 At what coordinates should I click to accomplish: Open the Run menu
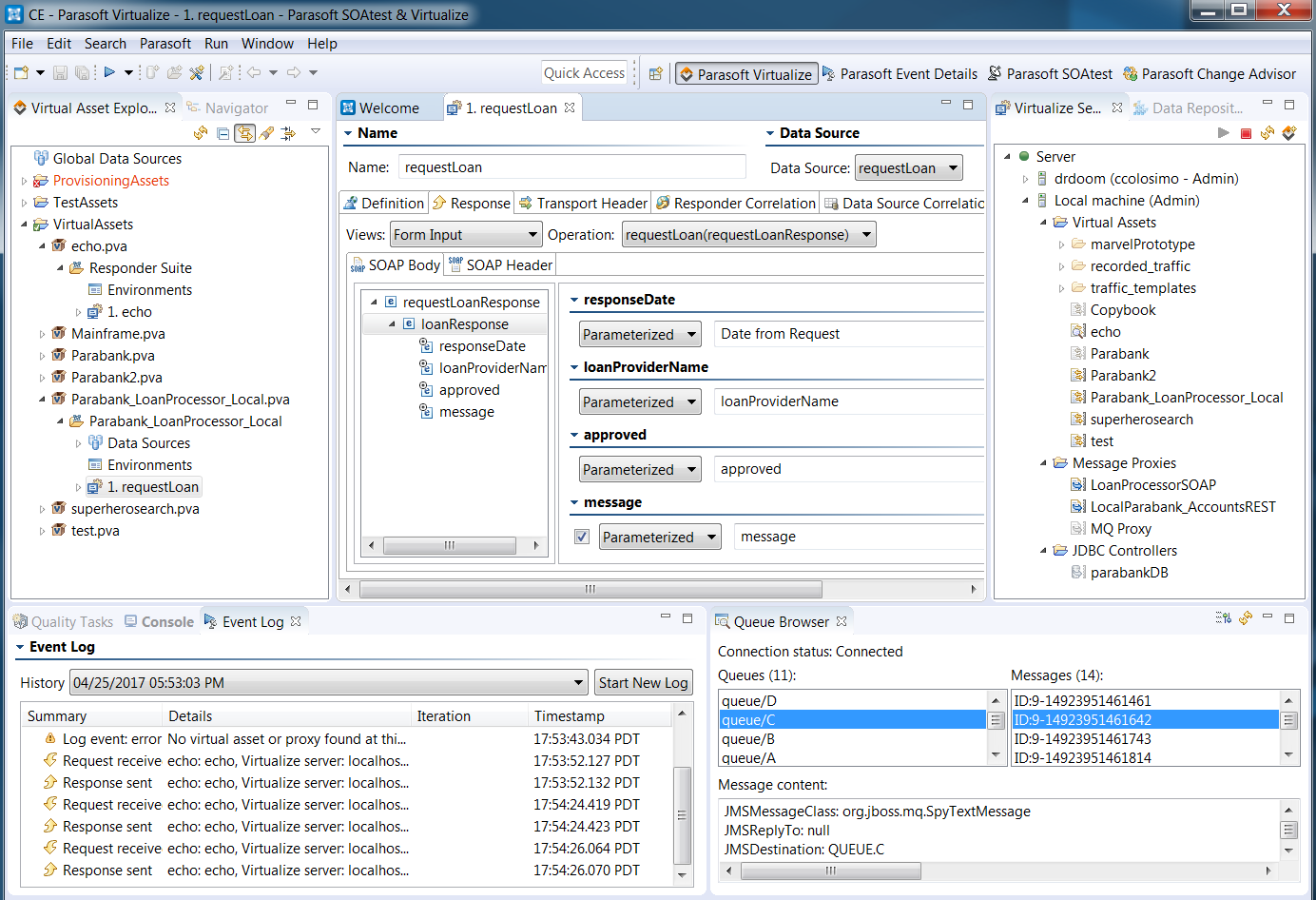click(x=216, y=44)
